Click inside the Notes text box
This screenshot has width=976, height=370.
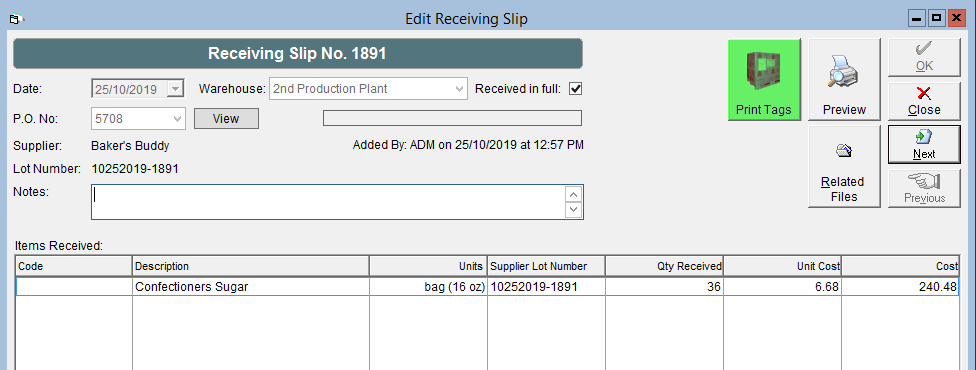[x=329, y=202]
